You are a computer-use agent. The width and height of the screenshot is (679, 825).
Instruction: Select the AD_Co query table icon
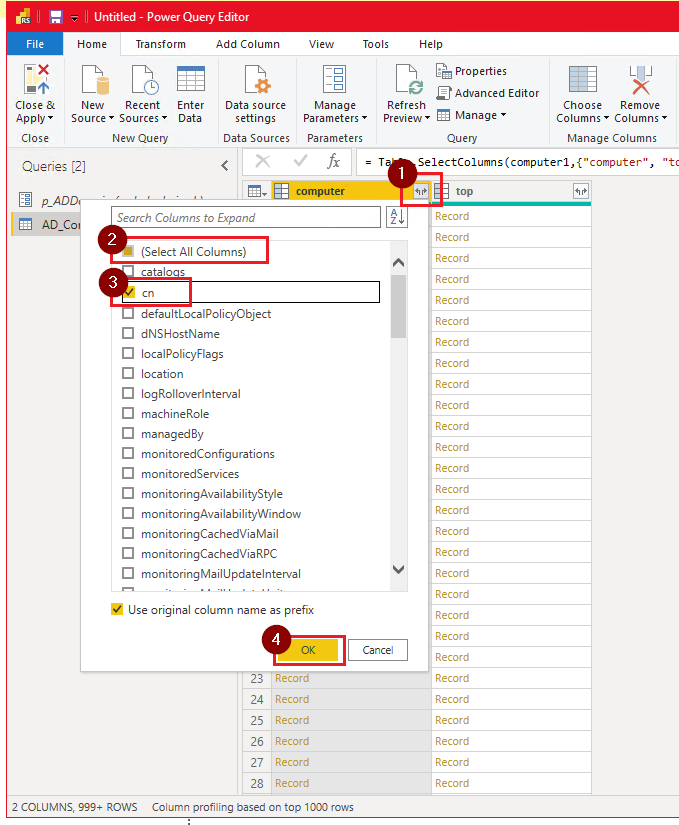point(25,225)
